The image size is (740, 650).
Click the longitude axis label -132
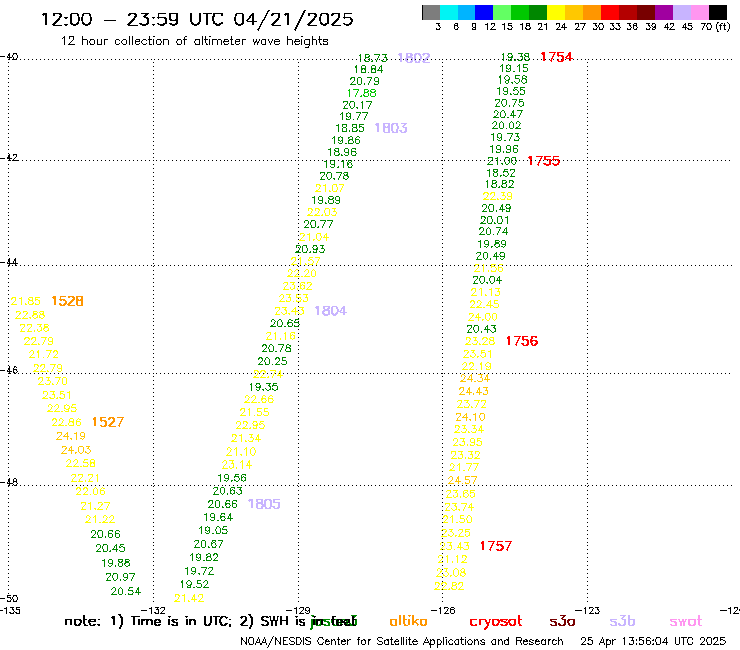(x=153, y=610)
